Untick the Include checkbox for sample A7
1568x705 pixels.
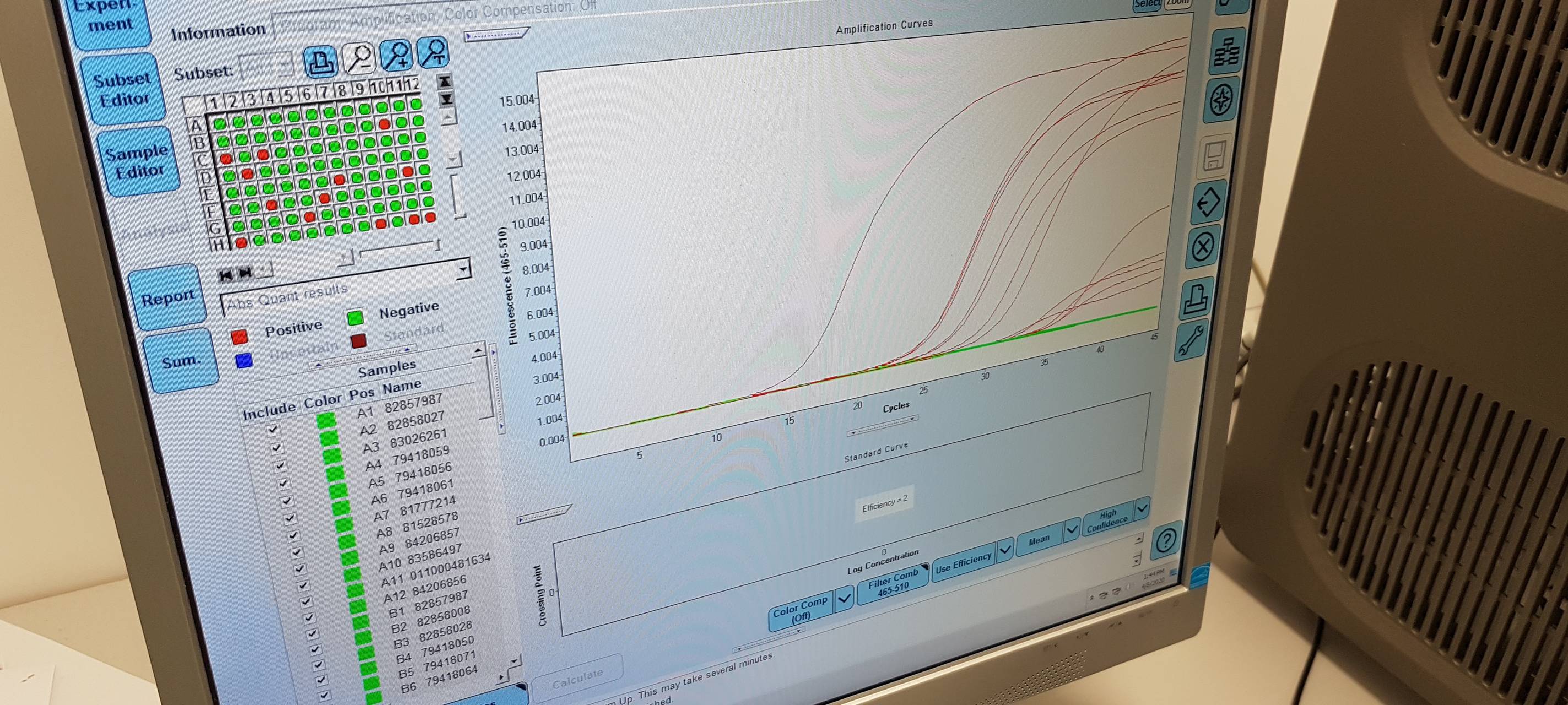(294, 536)
